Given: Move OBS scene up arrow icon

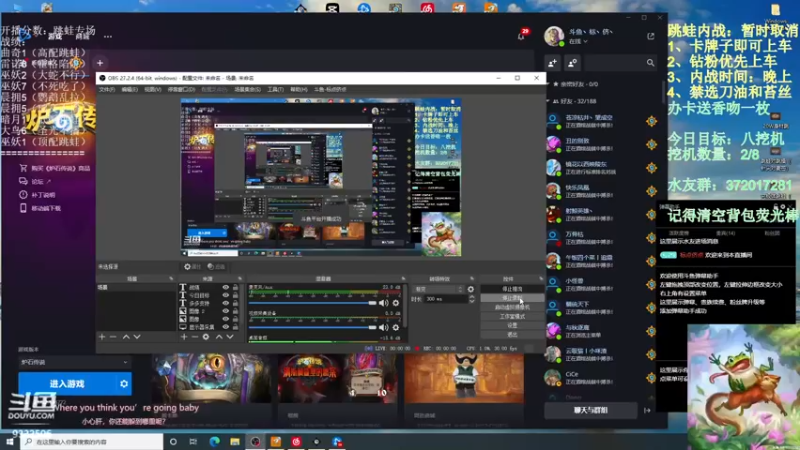Looking at the screenshot, I should pos(126,337).
